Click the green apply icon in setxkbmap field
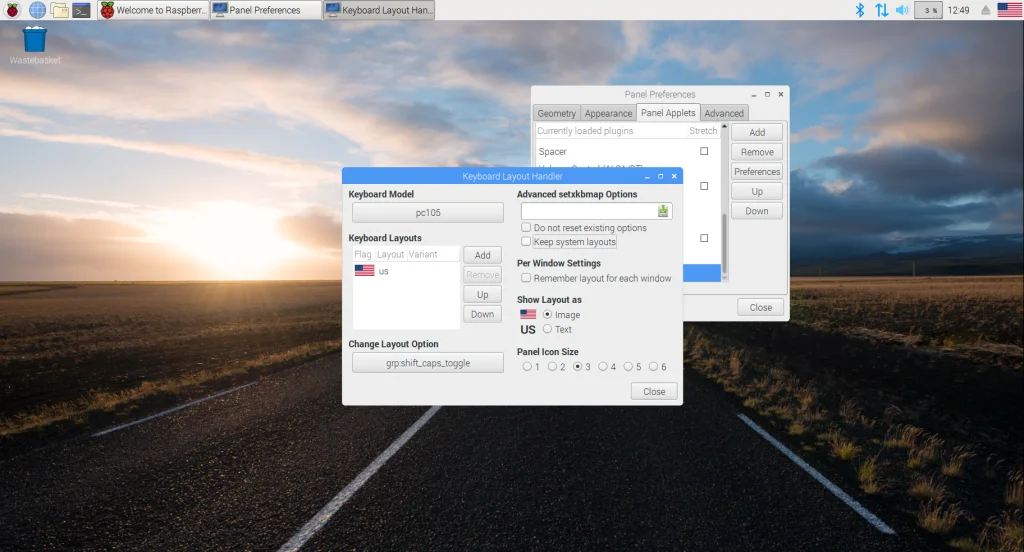Image resolution: width=1024 pixels, height=552 pixels. [663, 211]
